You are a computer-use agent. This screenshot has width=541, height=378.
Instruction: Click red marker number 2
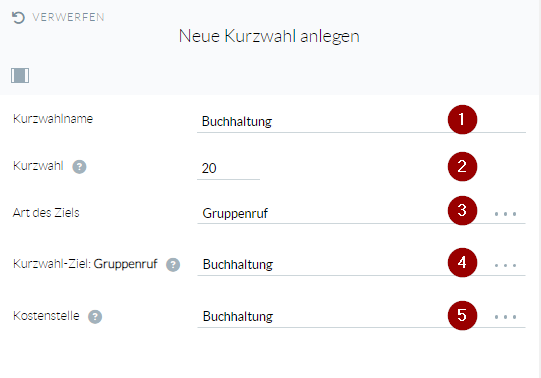point(462,166)
